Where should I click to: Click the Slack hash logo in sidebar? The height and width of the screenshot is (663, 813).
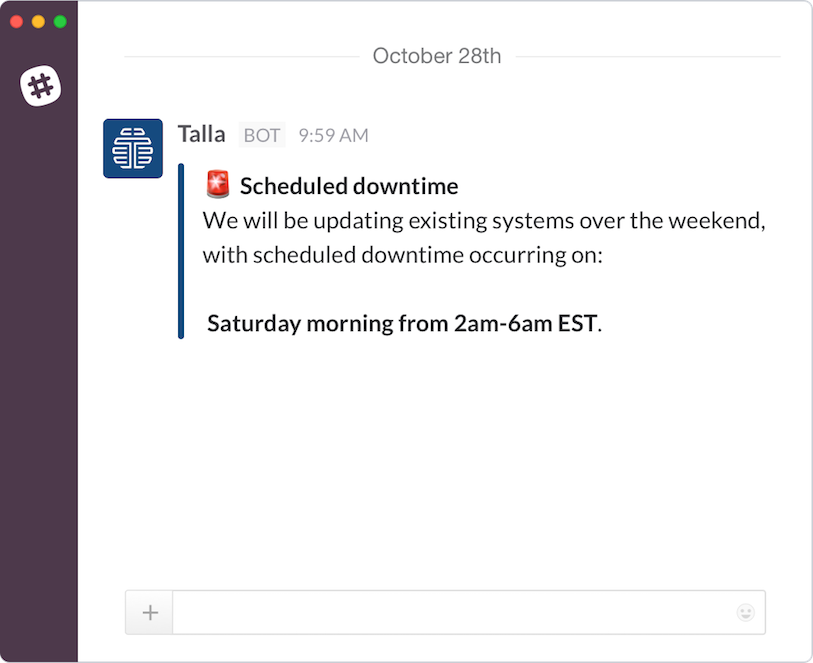(40, 87)
